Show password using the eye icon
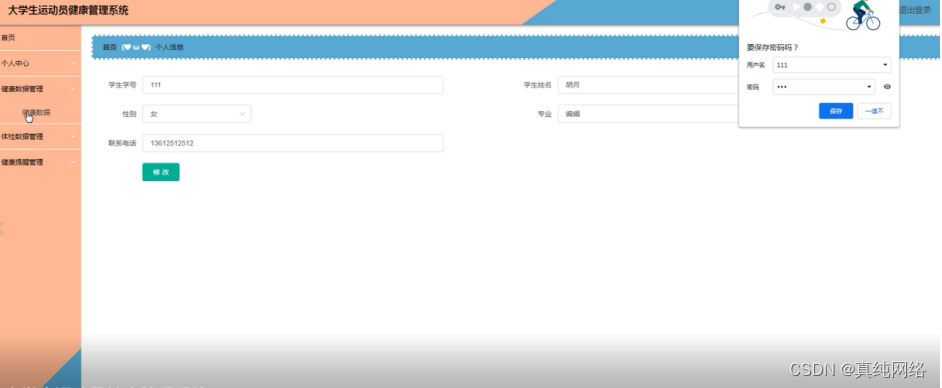 pos(887,87)
